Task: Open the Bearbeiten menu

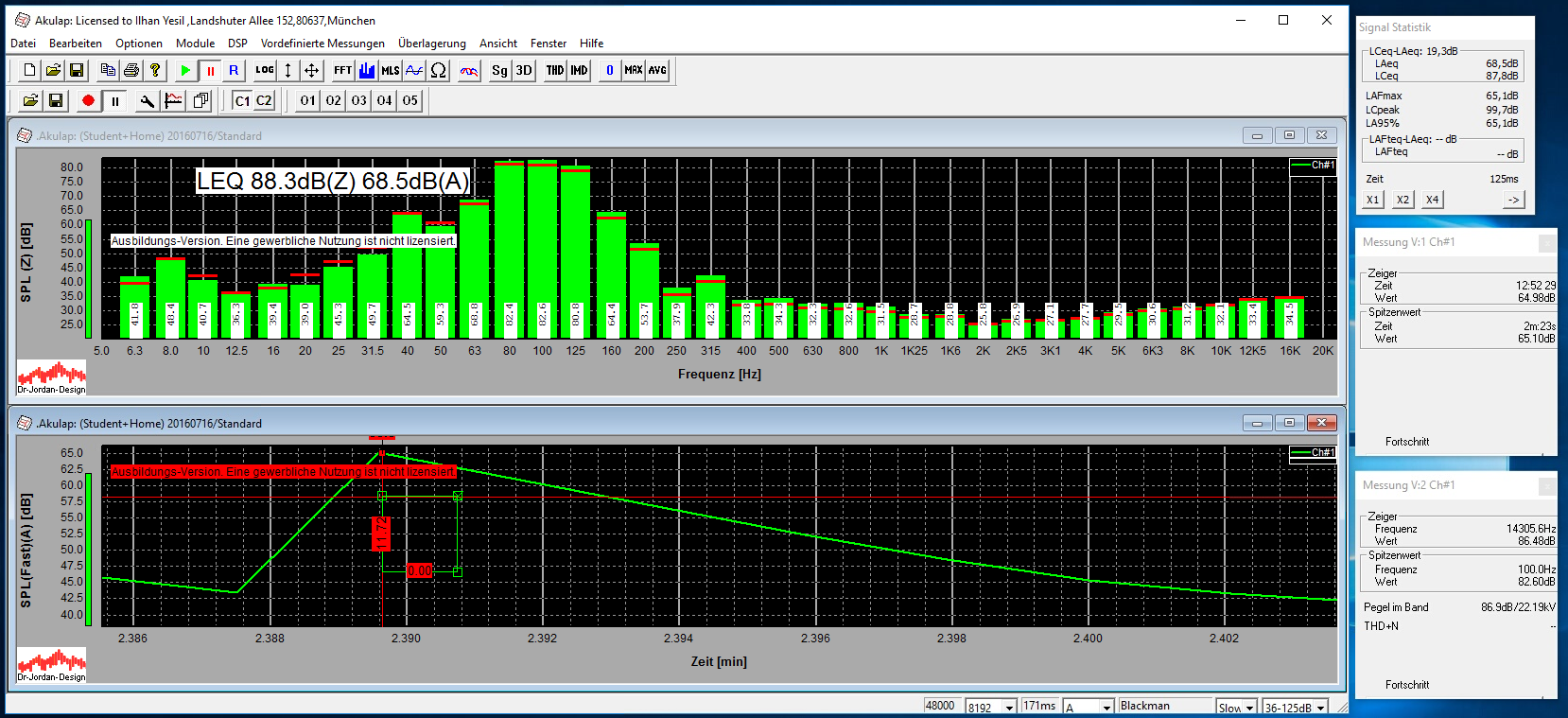Action: click(76, 44)
